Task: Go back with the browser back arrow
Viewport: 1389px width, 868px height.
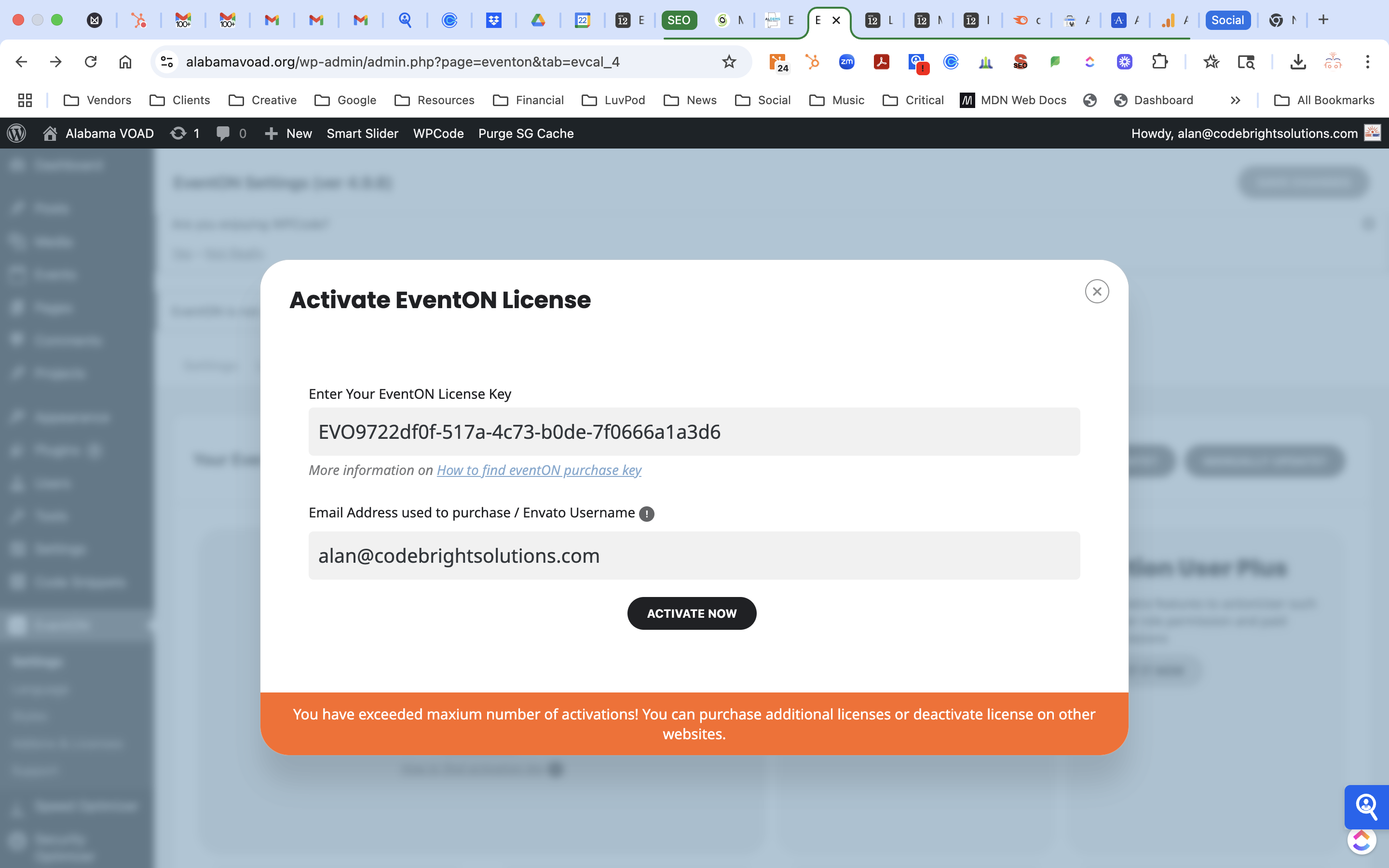Action: 21,61
